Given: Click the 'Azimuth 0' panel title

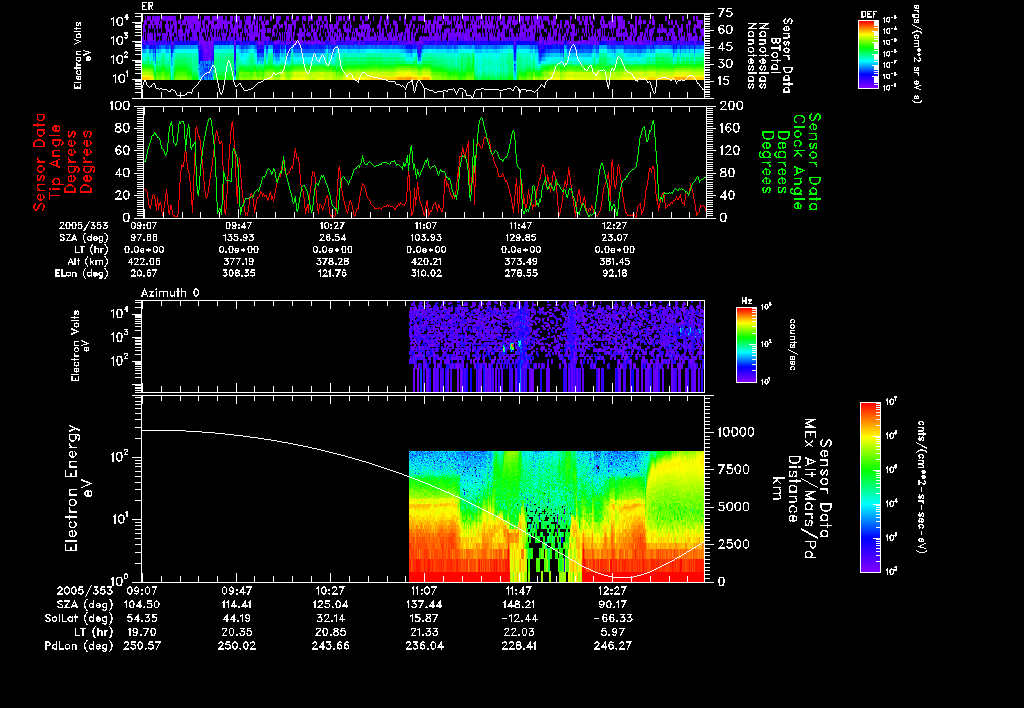Looking at the screenshot, I should 170,293.
